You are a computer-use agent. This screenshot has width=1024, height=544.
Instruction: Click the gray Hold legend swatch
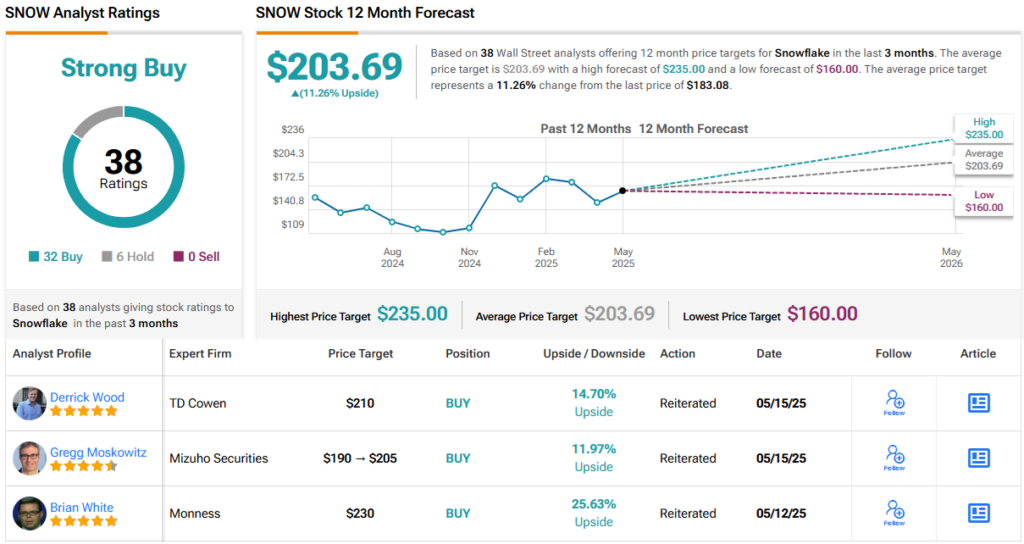[x=107, y=256]
